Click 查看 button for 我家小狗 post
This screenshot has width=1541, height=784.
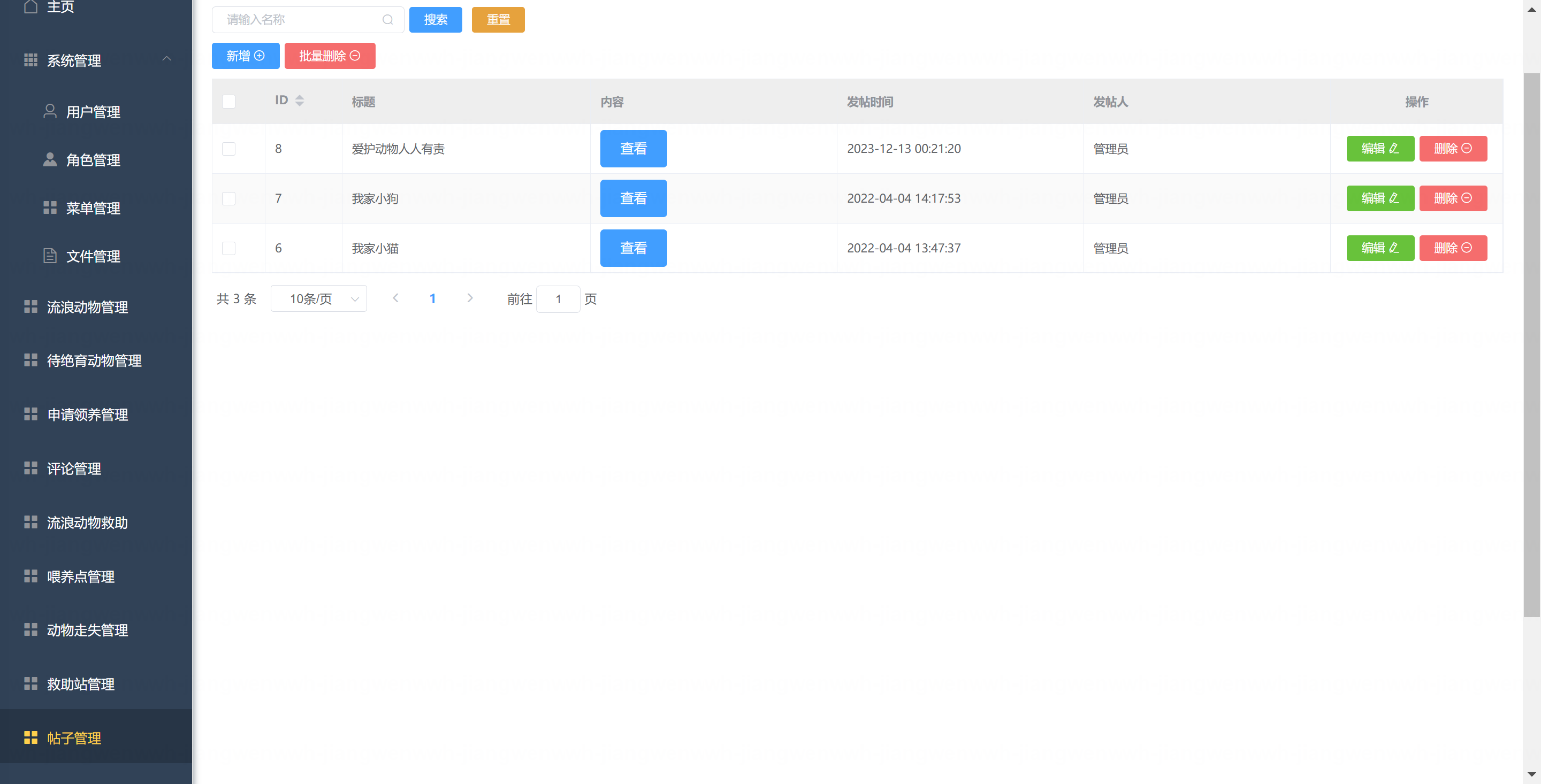pos(633,198)
